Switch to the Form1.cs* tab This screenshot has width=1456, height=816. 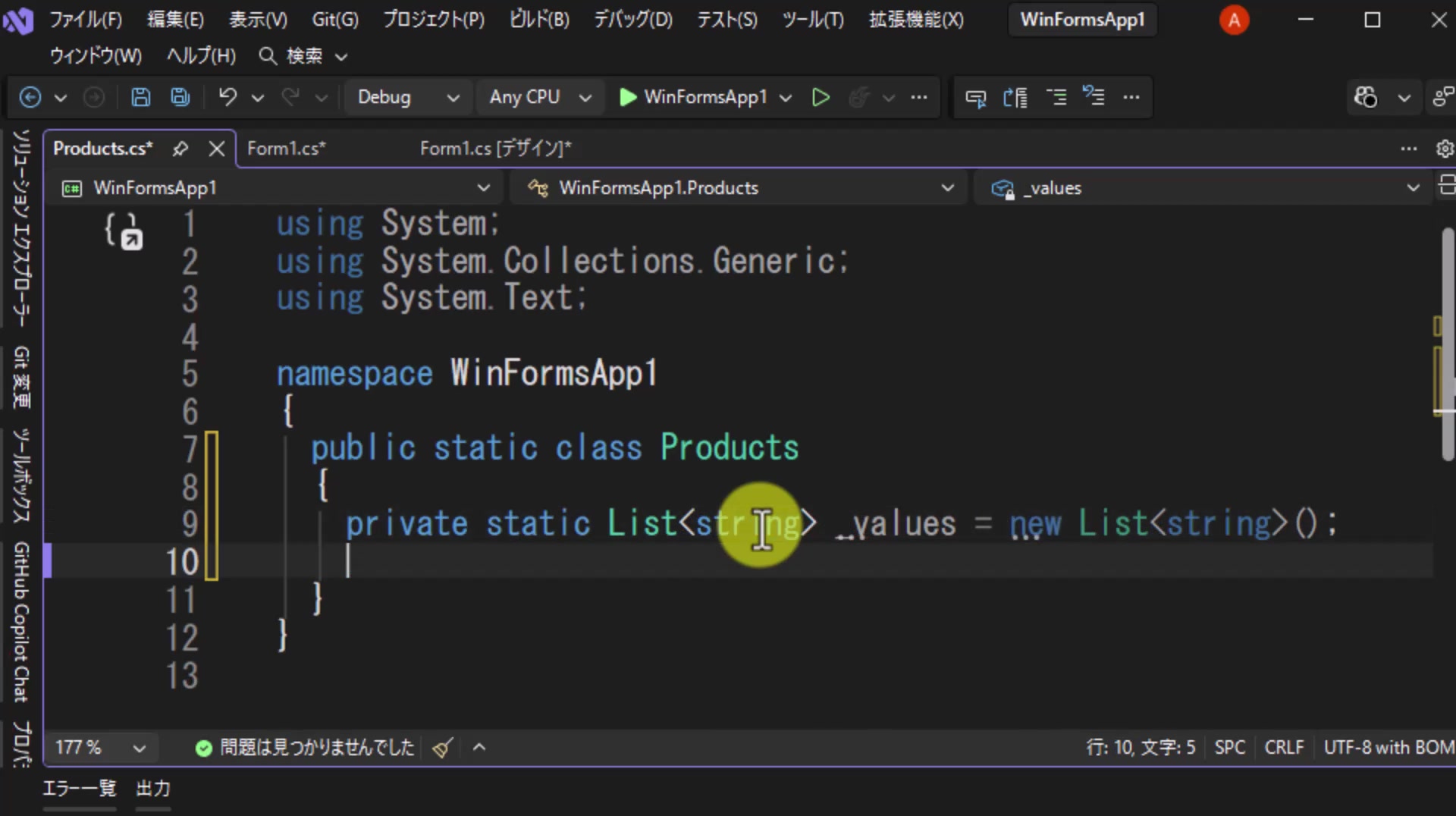coord(287,149)
